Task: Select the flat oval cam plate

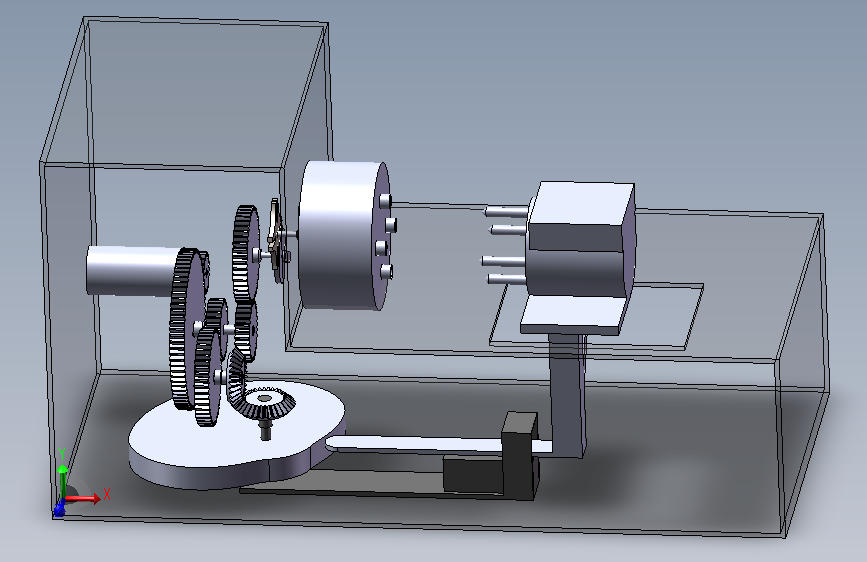Action: pos(237,437)
